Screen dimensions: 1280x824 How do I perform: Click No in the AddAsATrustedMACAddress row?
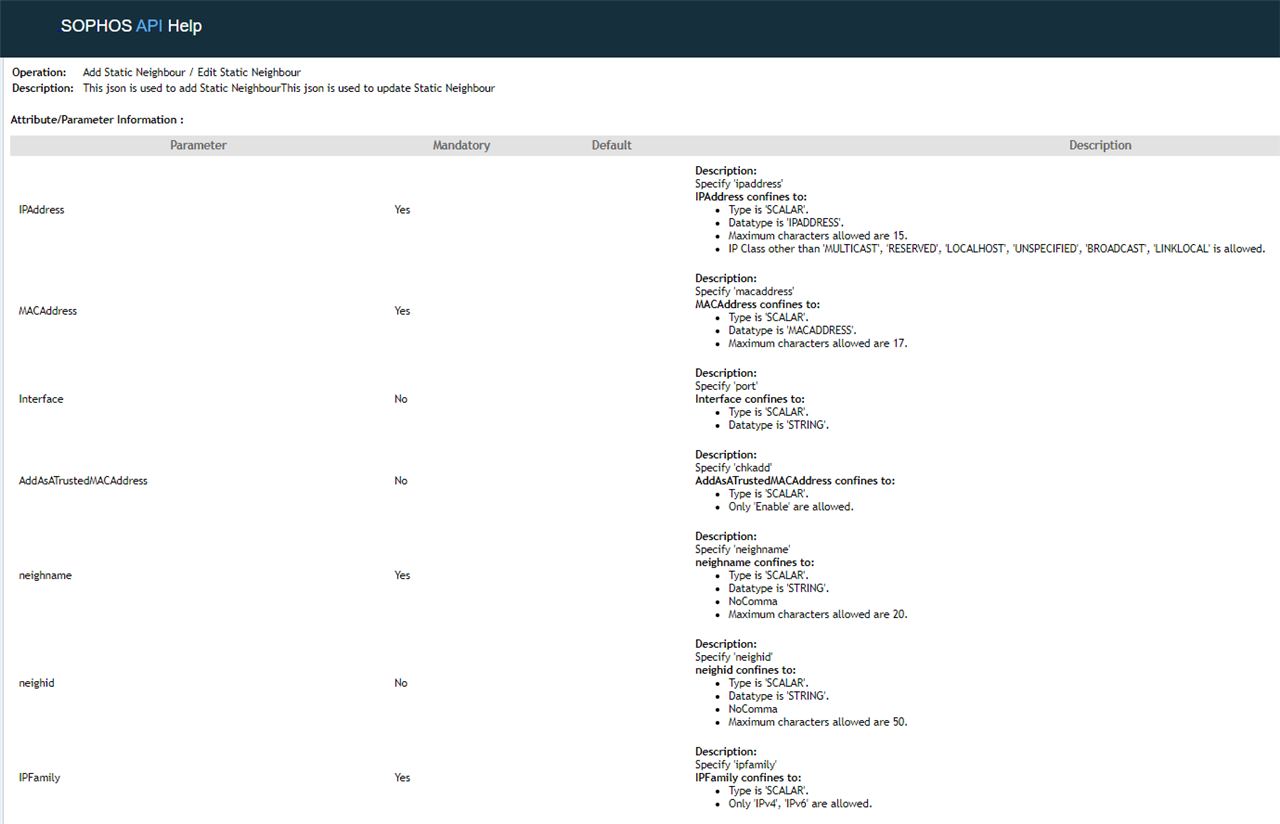click(x=401, y=481)
